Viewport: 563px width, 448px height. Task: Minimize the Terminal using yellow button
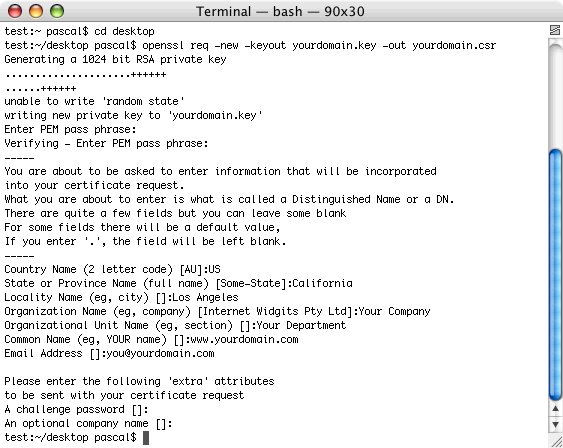36,11
